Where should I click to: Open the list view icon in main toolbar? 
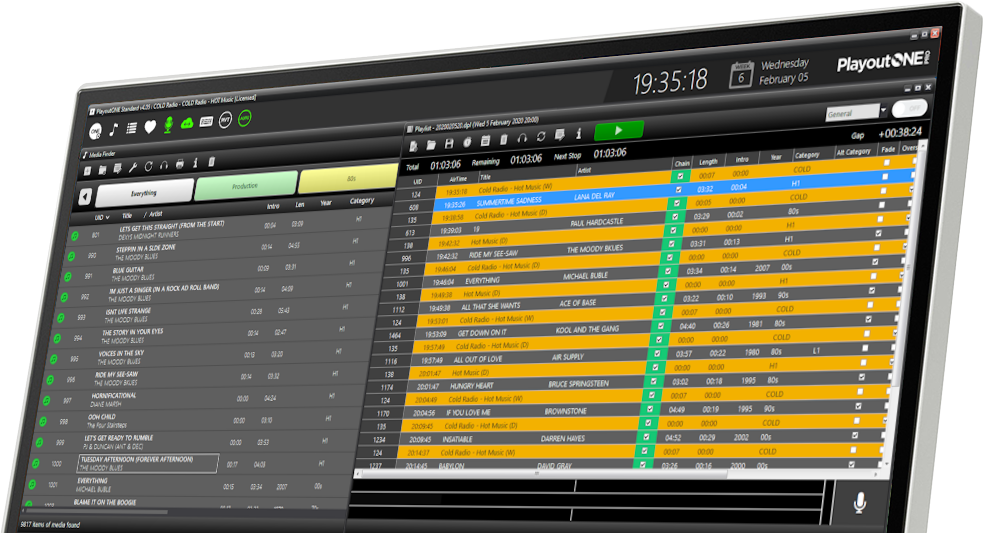[132, 129]
